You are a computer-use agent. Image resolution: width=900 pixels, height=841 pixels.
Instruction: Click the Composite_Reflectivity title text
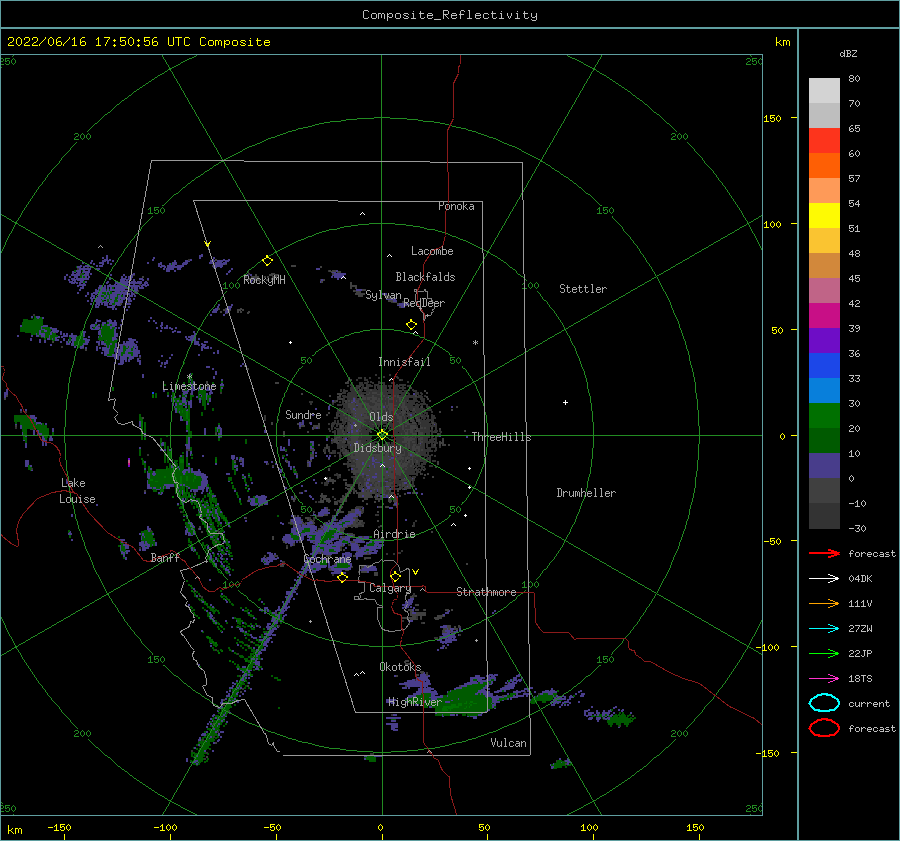click(449, 15)
